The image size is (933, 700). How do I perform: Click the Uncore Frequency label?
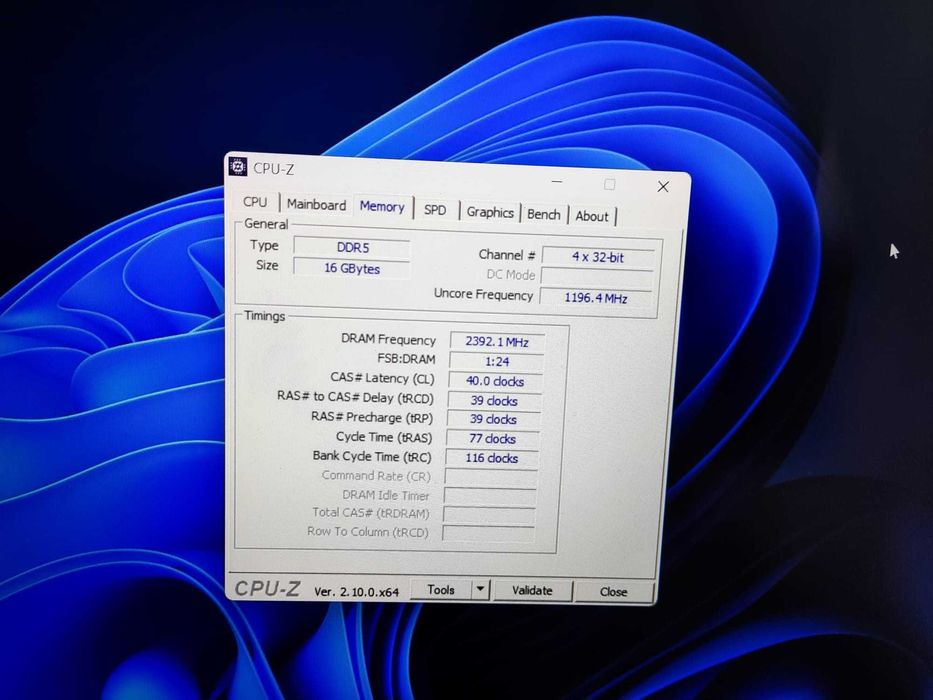[483, 294]
